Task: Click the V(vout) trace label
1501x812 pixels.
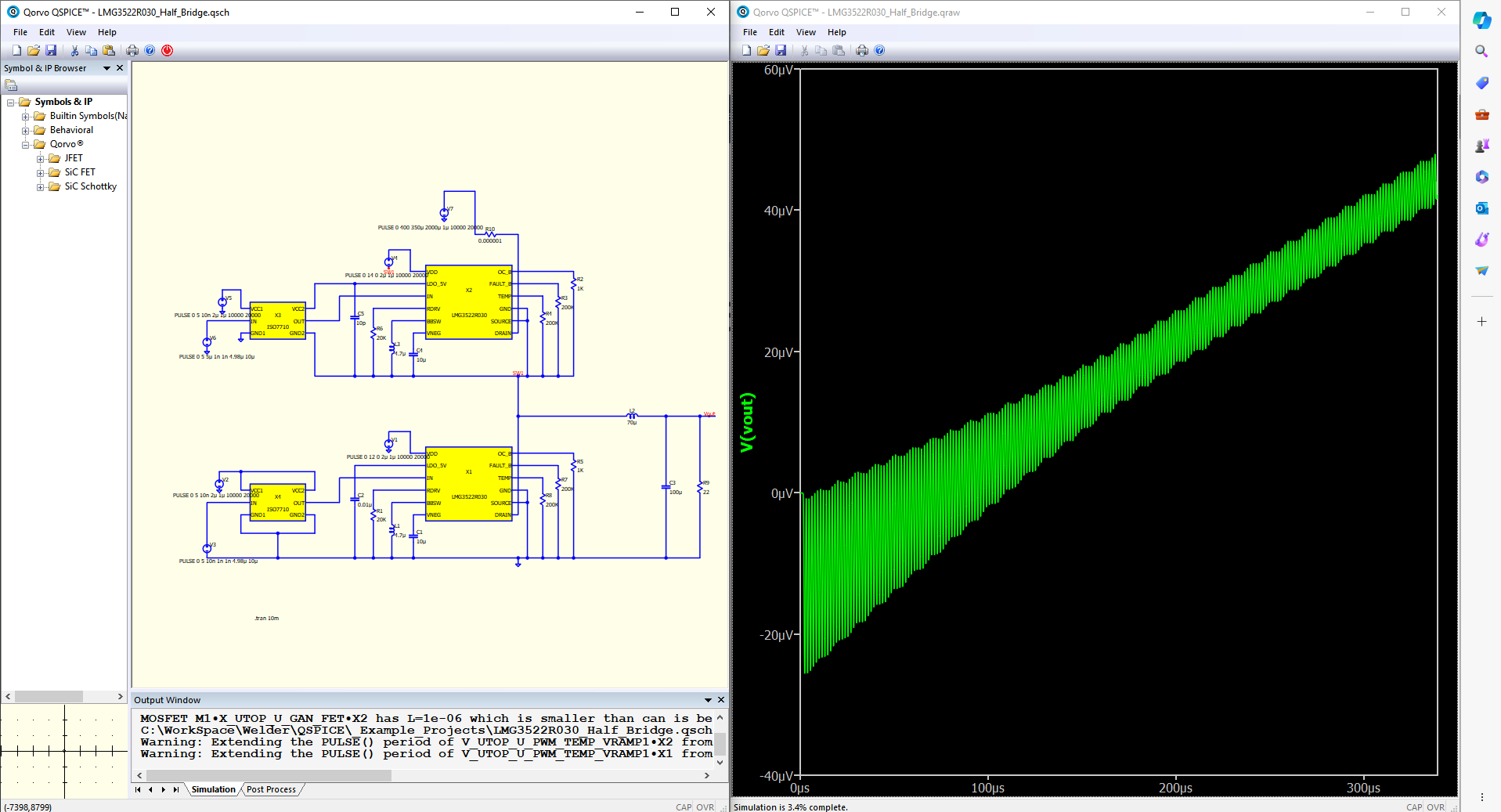Action: coord(748,422)
